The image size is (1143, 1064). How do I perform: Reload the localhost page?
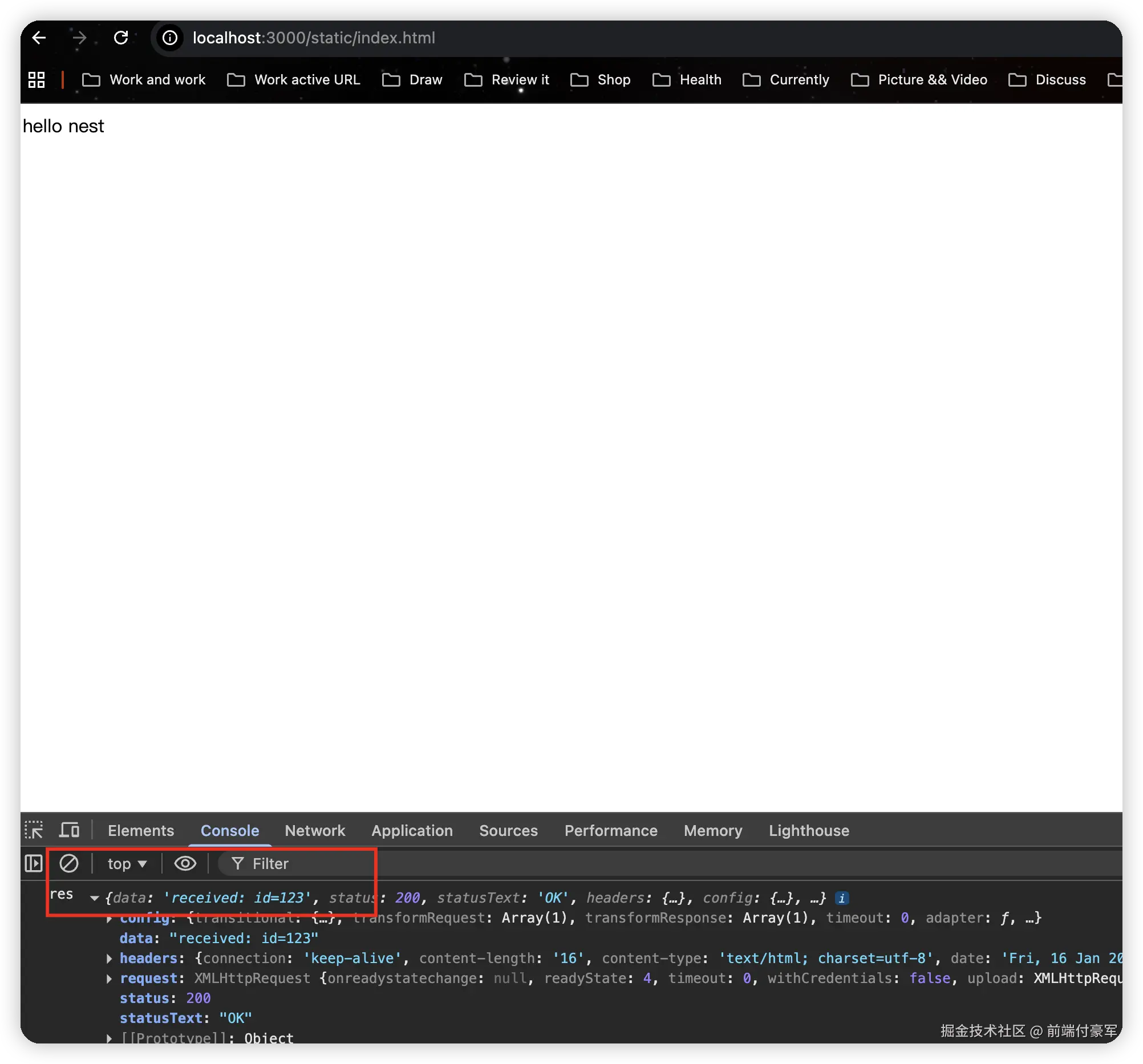click(121, 38)
